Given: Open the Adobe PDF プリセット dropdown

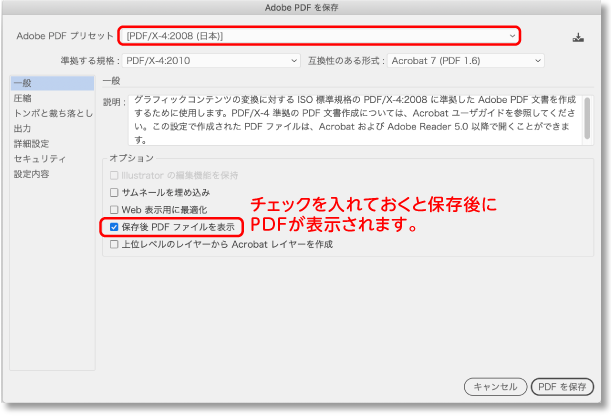Looking at the screenshot, I should (x=319, y=36).
